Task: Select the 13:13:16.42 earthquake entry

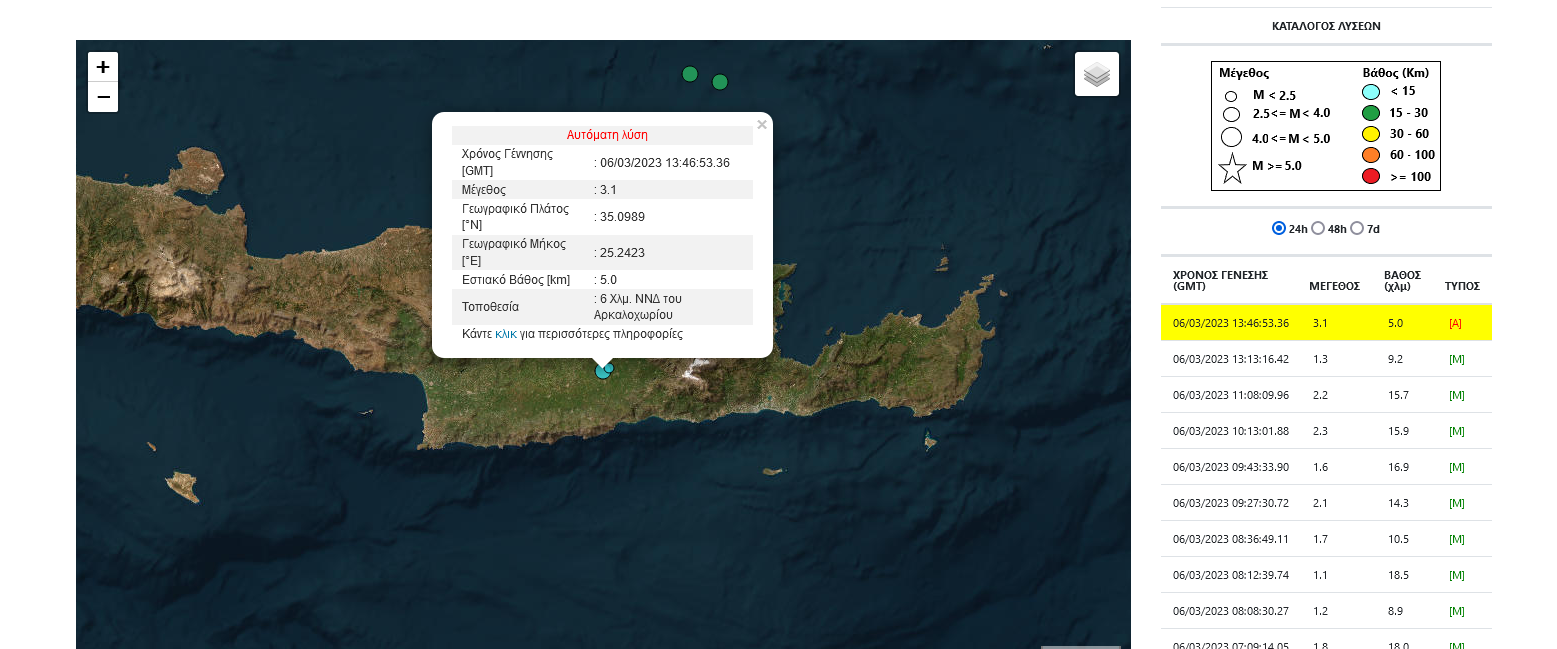Action: click(x=1230, y=359)
